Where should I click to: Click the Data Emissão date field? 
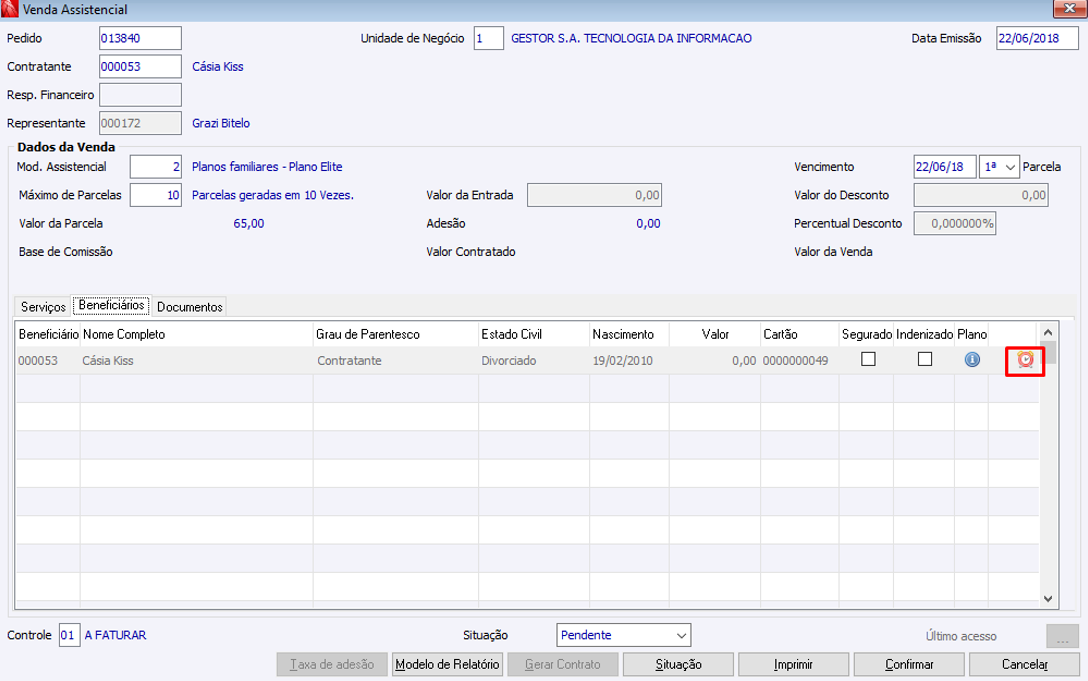[x=1037, y=38]
